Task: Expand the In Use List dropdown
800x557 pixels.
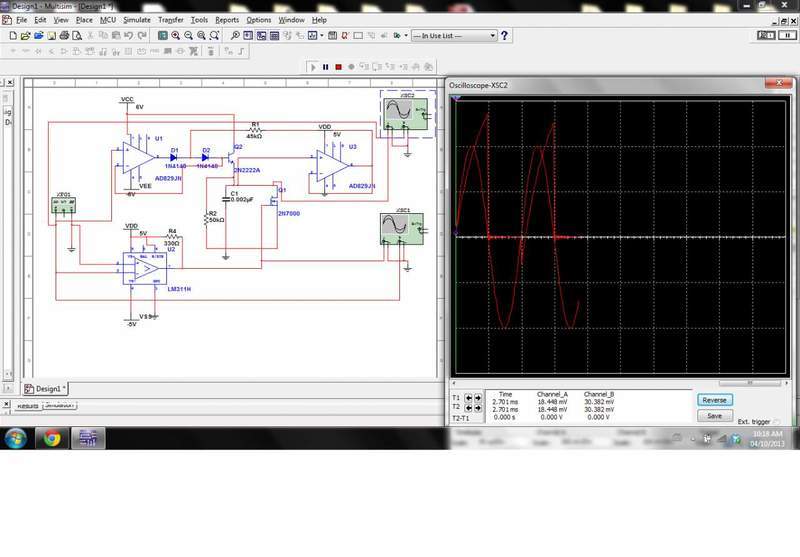Action: click(x=493, y=36)
